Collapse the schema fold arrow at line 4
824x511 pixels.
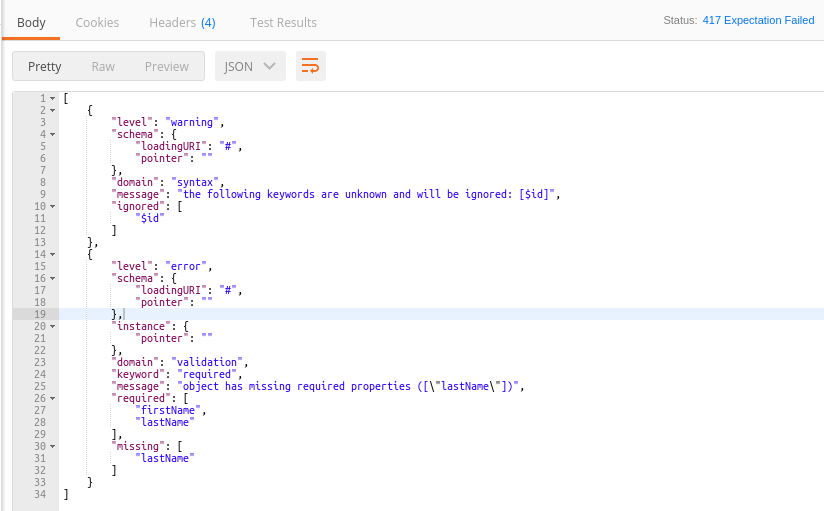[x=53, y=135]
